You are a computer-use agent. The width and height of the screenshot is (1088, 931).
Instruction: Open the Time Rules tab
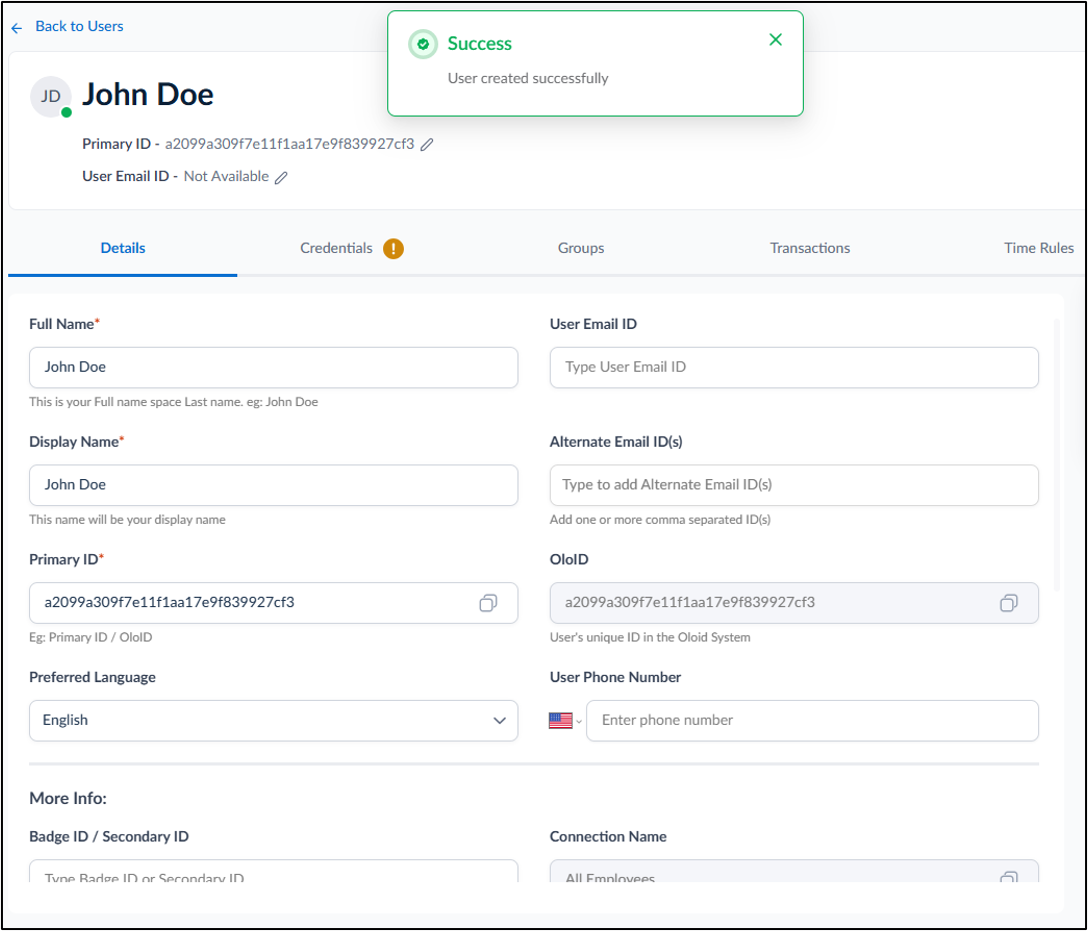point(1039,248)
